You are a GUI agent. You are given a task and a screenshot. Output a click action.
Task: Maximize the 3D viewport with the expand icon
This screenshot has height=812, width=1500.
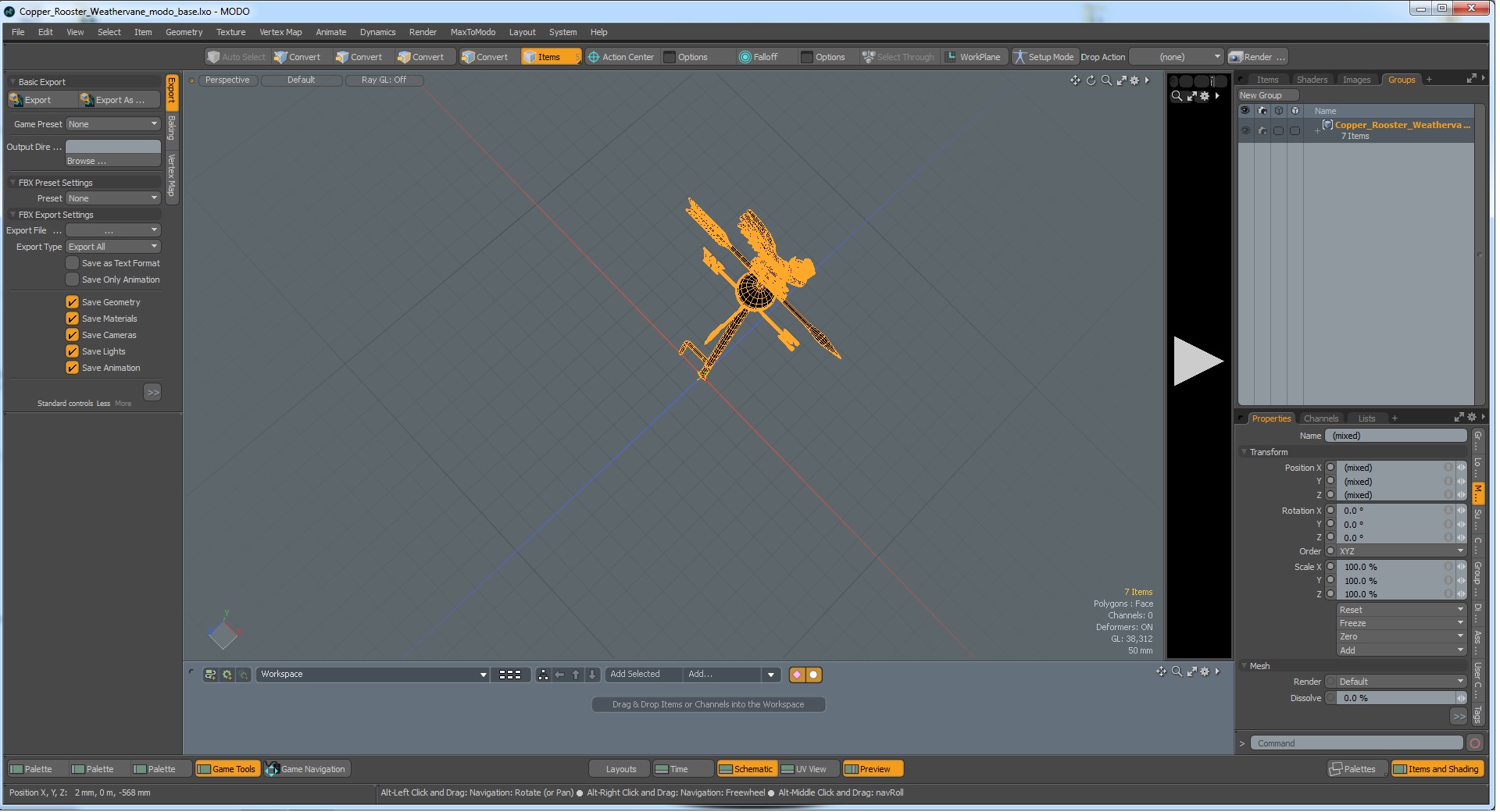pos(1122,80)
